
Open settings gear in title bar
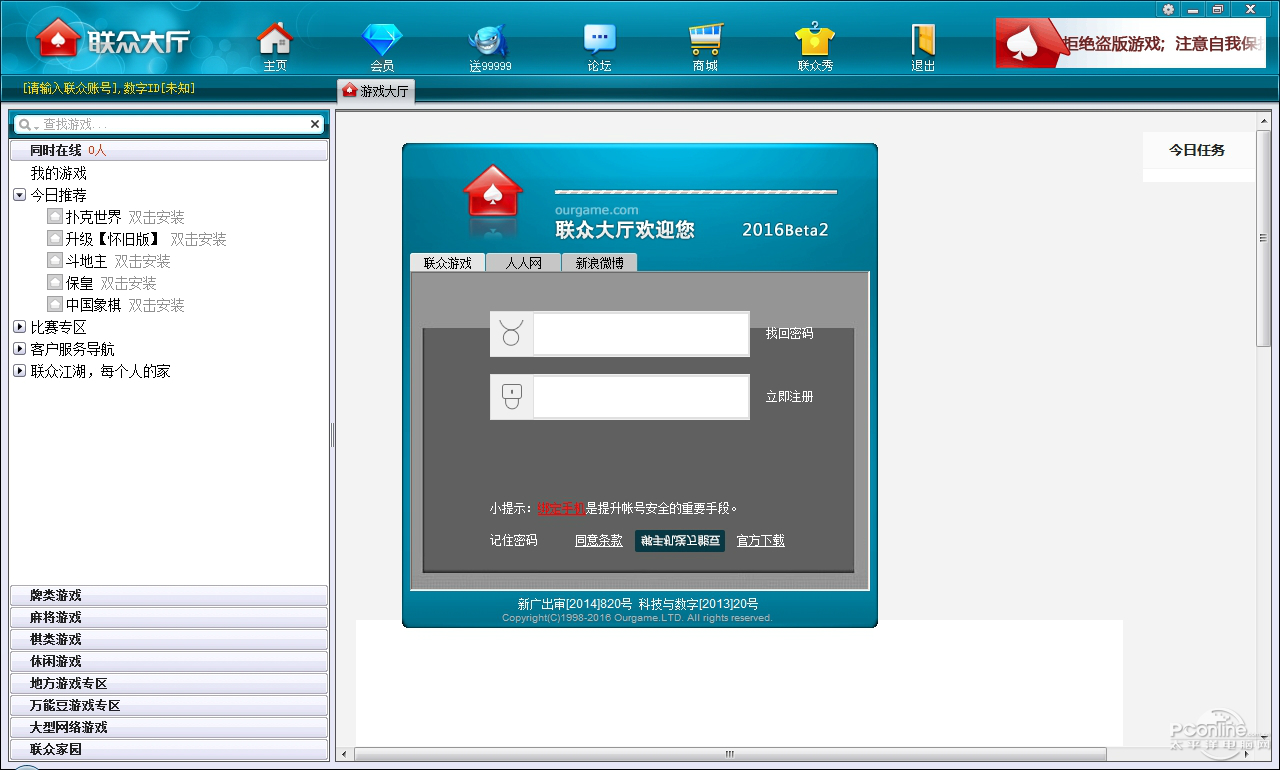(1168, 9)
